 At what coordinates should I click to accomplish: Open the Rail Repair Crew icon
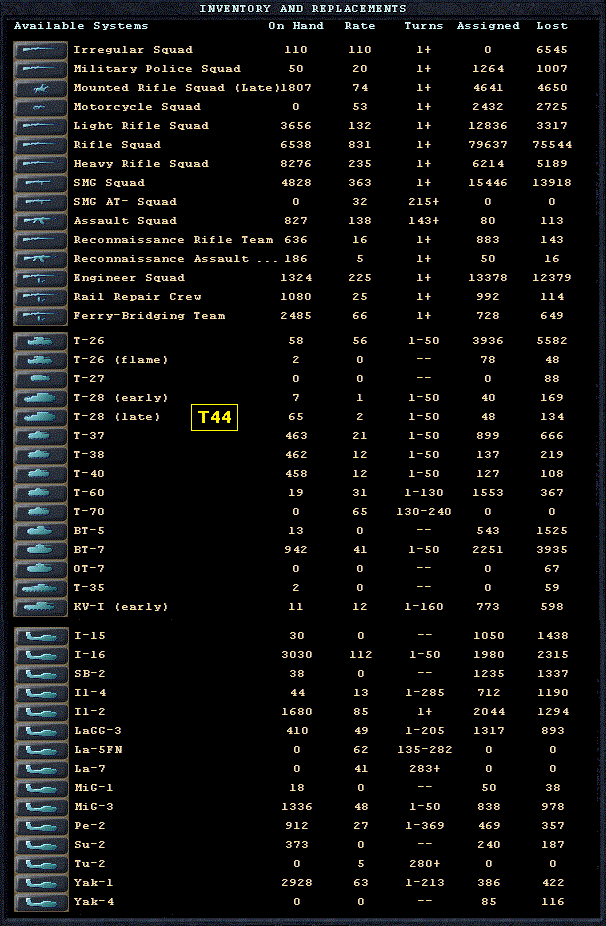coord(40,296)
